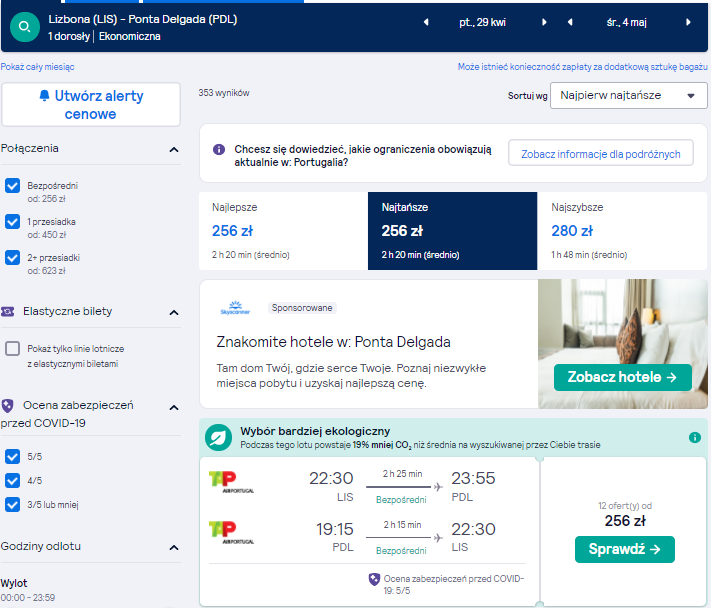Click the Sprawdź button for 256 zł offer
Image resolution: width=711 pixels, height=608 pixels.
point(625,550)
